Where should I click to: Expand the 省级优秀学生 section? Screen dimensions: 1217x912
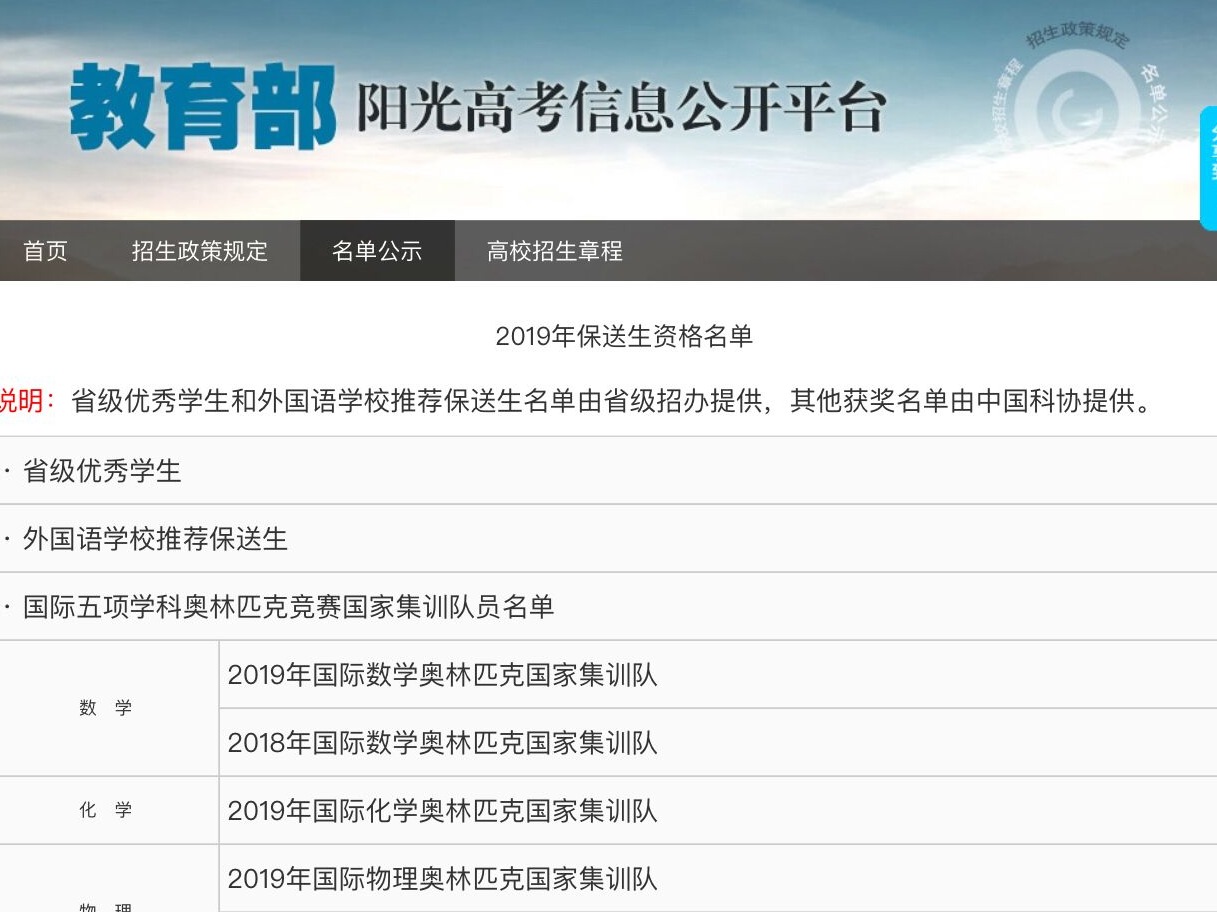click(102, 471)
